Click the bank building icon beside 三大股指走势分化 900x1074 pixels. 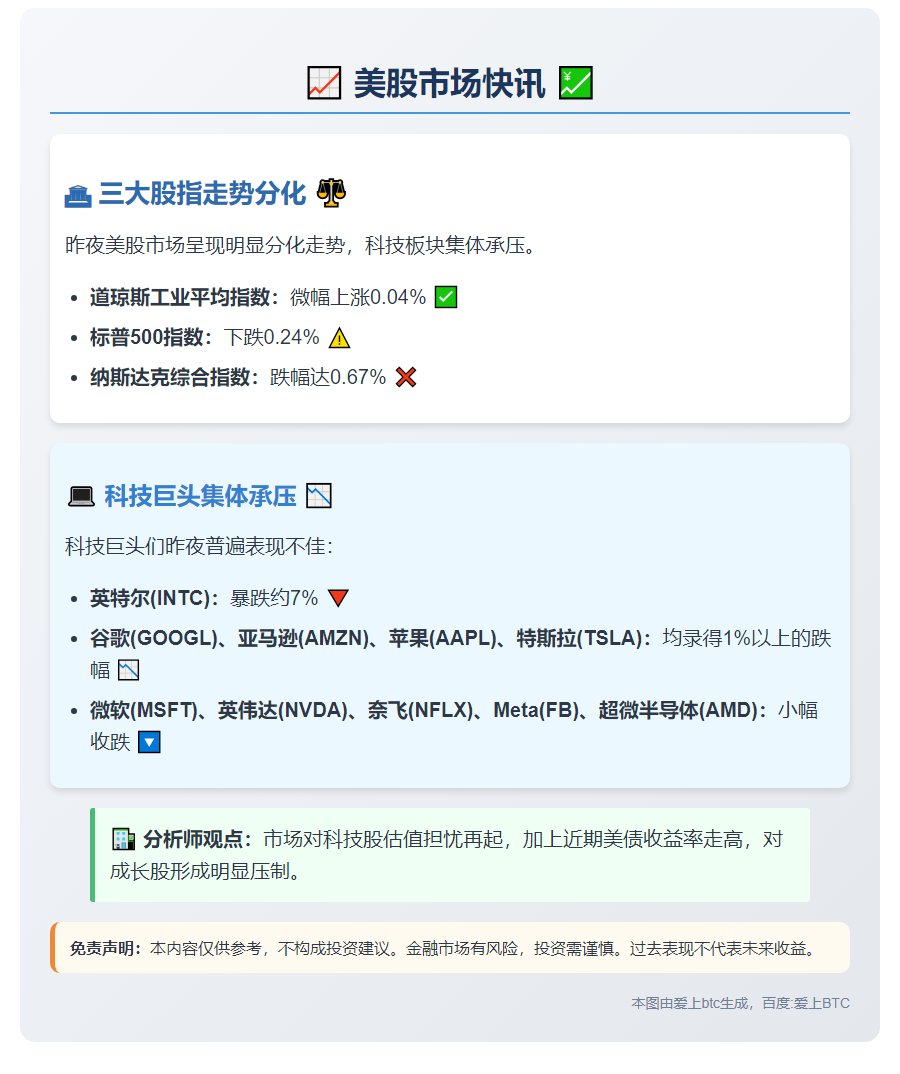pyautogui.click(x=78, y=194)
